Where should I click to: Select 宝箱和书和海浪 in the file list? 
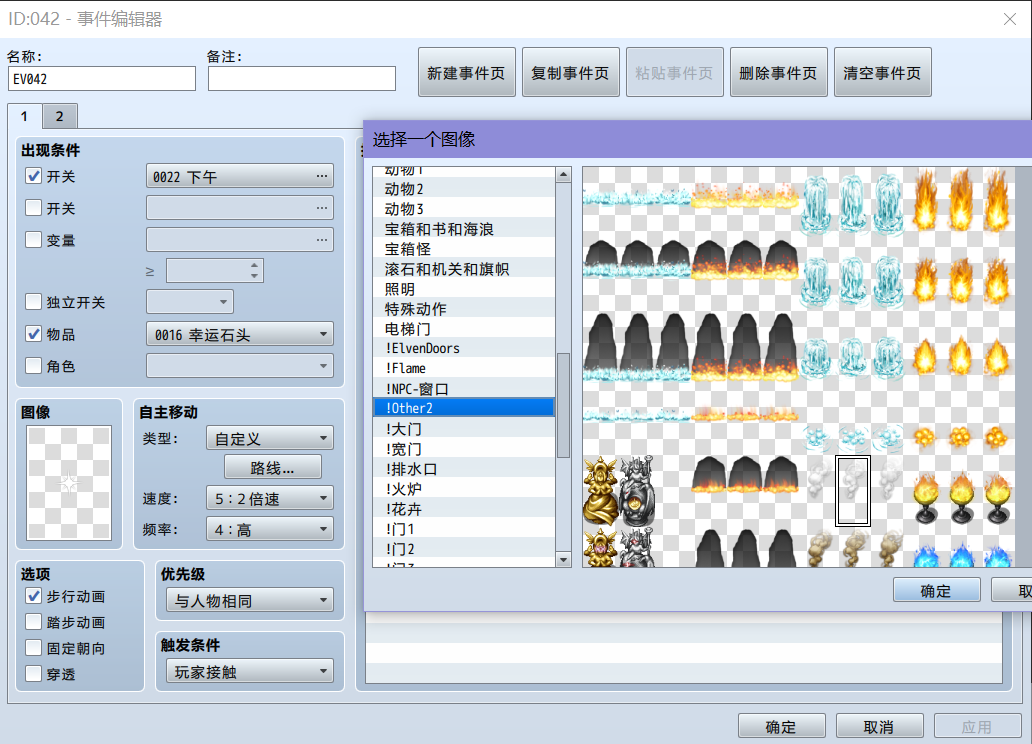pos(464,228)
